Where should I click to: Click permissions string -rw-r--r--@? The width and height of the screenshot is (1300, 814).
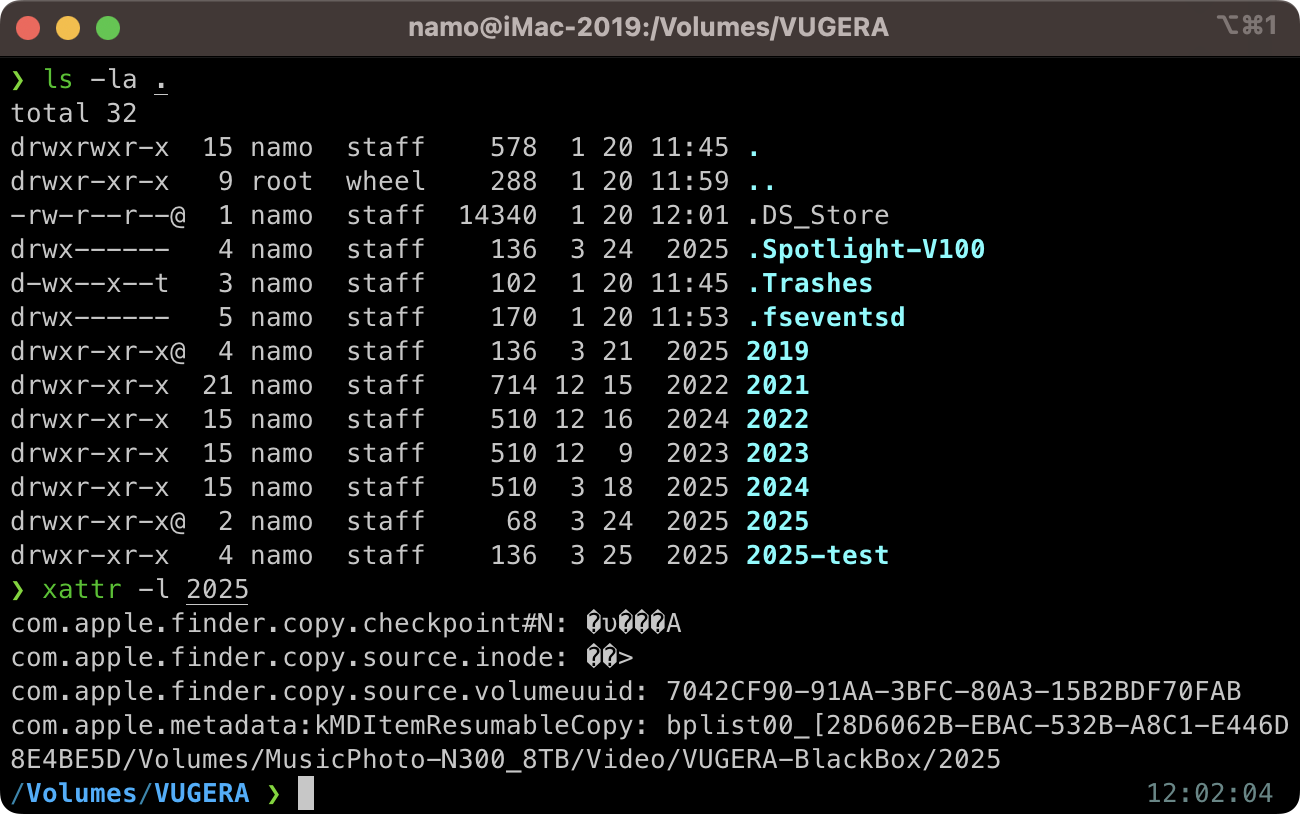click(x=97, y=216)
